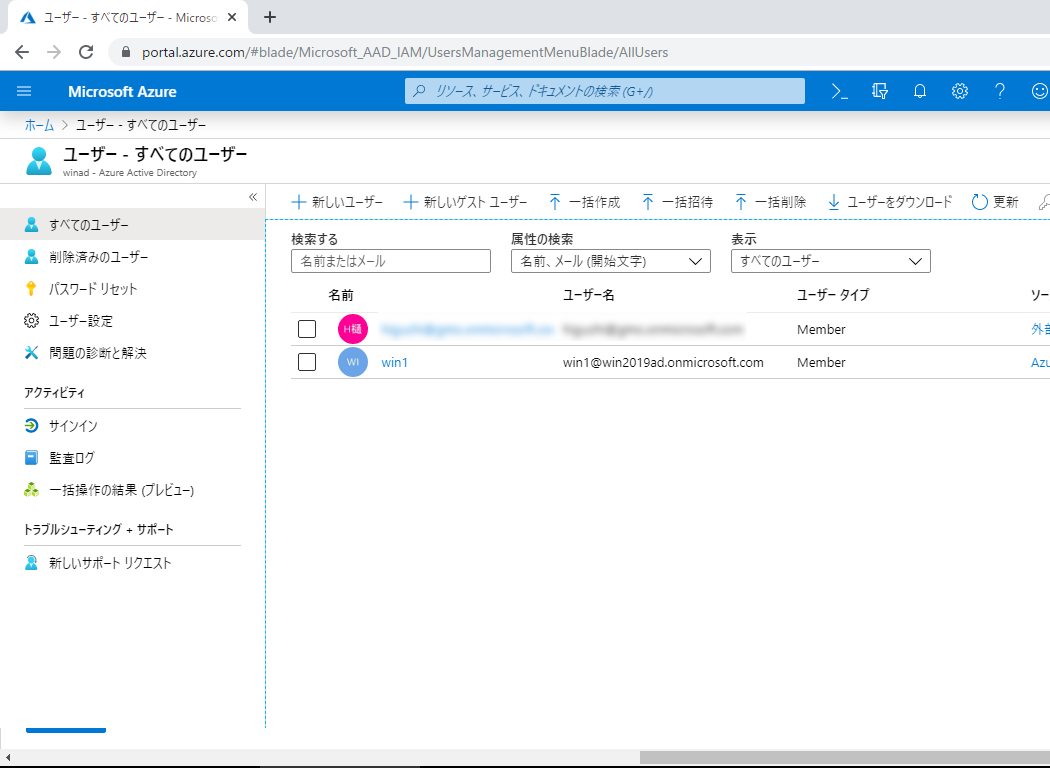Open 削除済みのユーザー in the sidebar
Image resolution: width=1050 pixels, height=768 pixels.
tap(133, 257)
